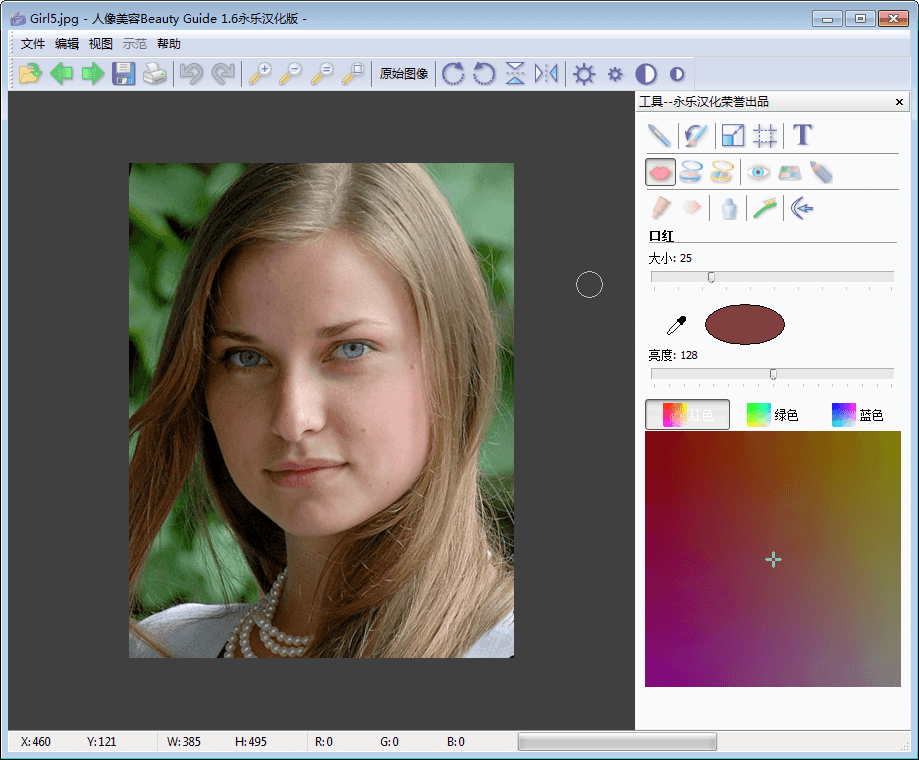Screen dimensions: 919x760
Task: Go to next image with right green arrow
Action: [93, 74]
